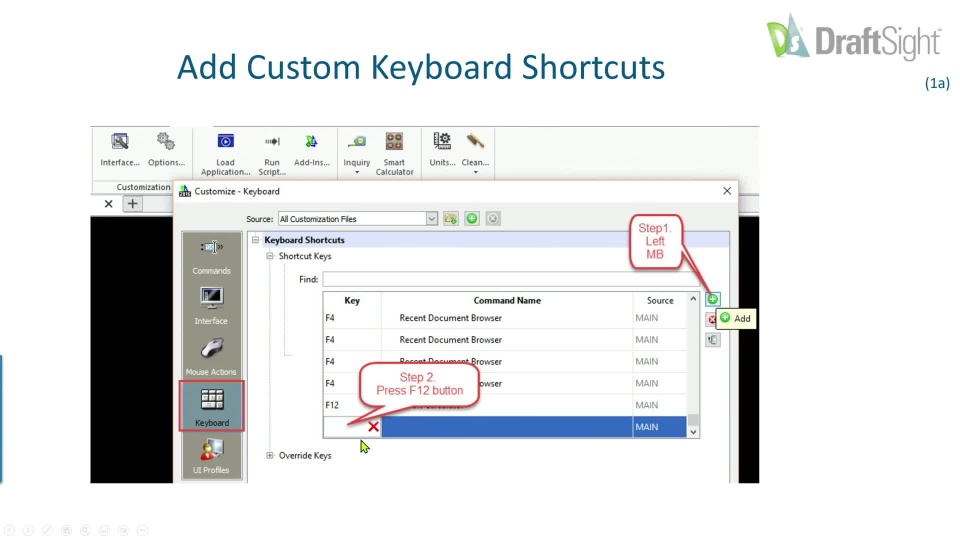960x540 pixels.
Task: Open the UI Profiles section
Action: click(x=211, y=456)
